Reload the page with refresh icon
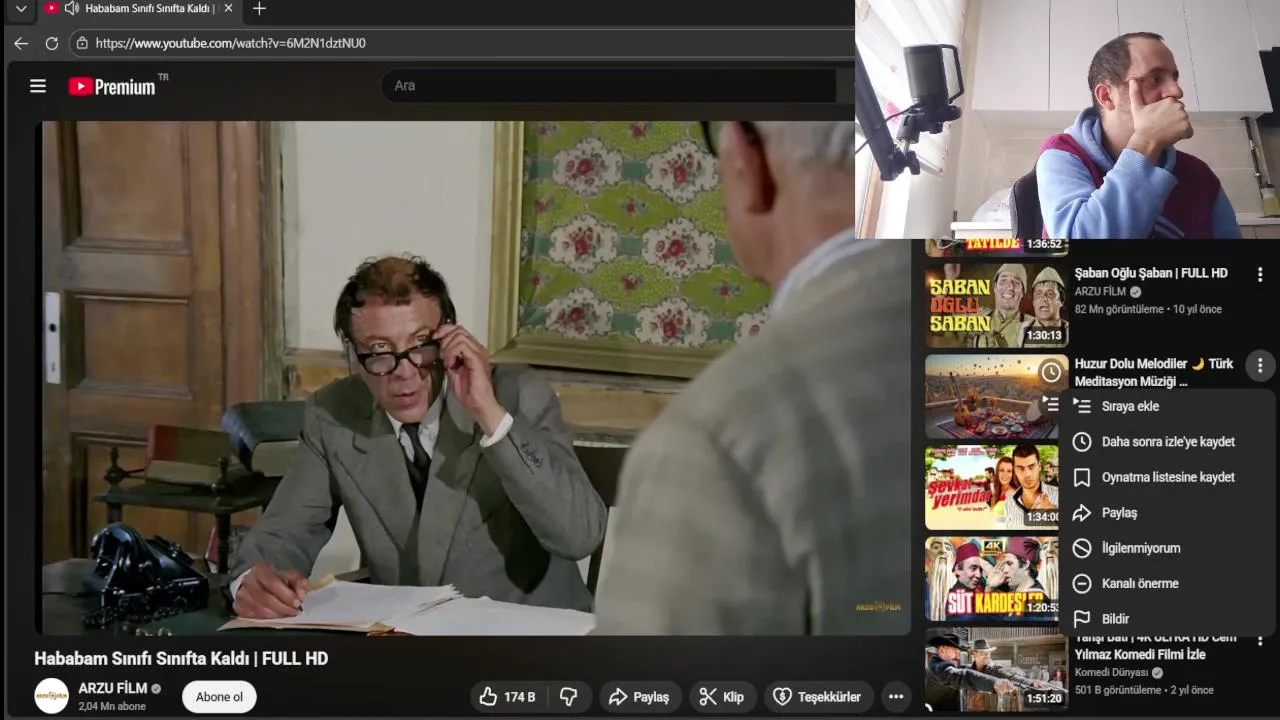This screenshot has width=1280, height=720. tap(52, 43)
